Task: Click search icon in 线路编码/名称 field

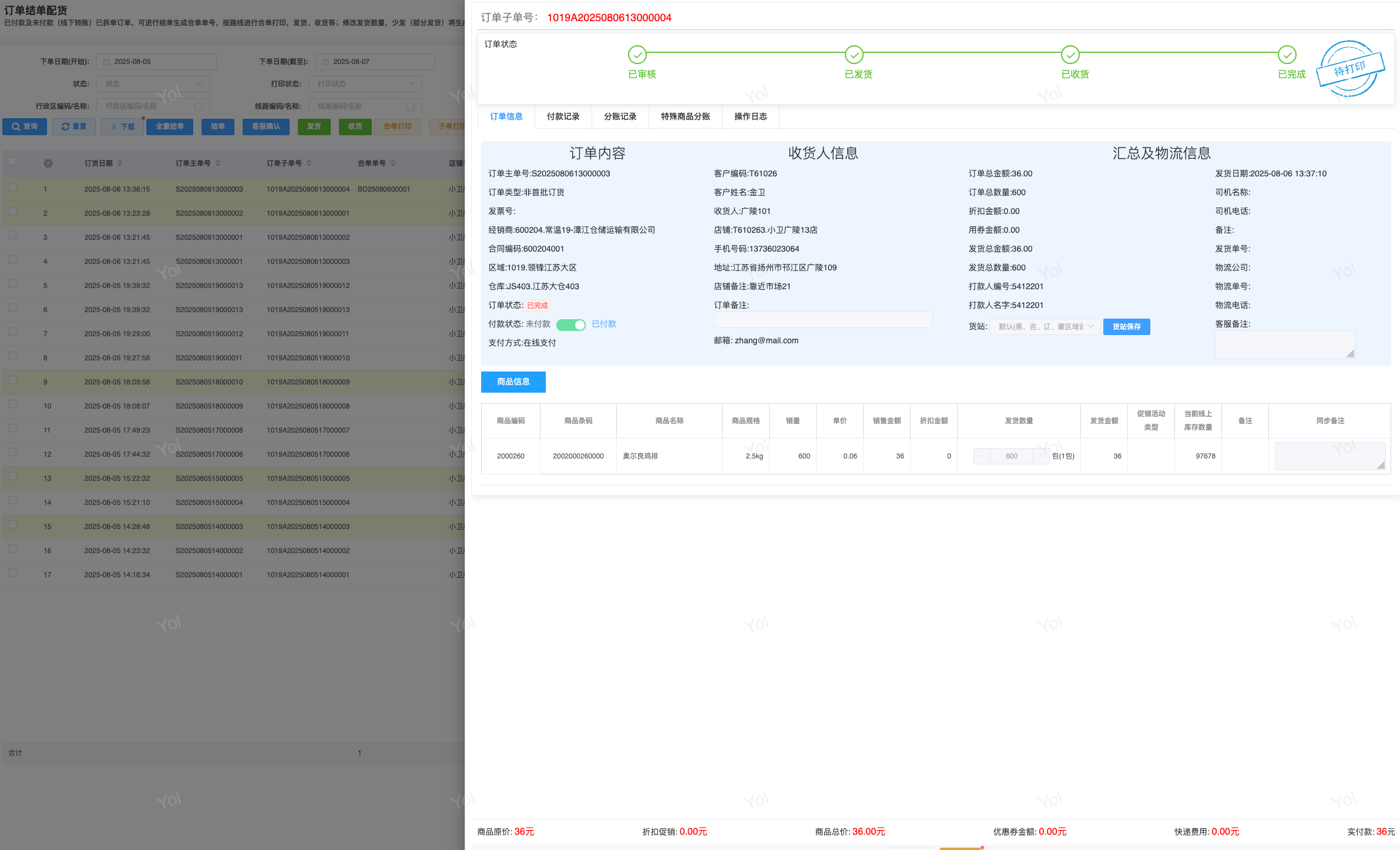Action: (x=410, y=106)
